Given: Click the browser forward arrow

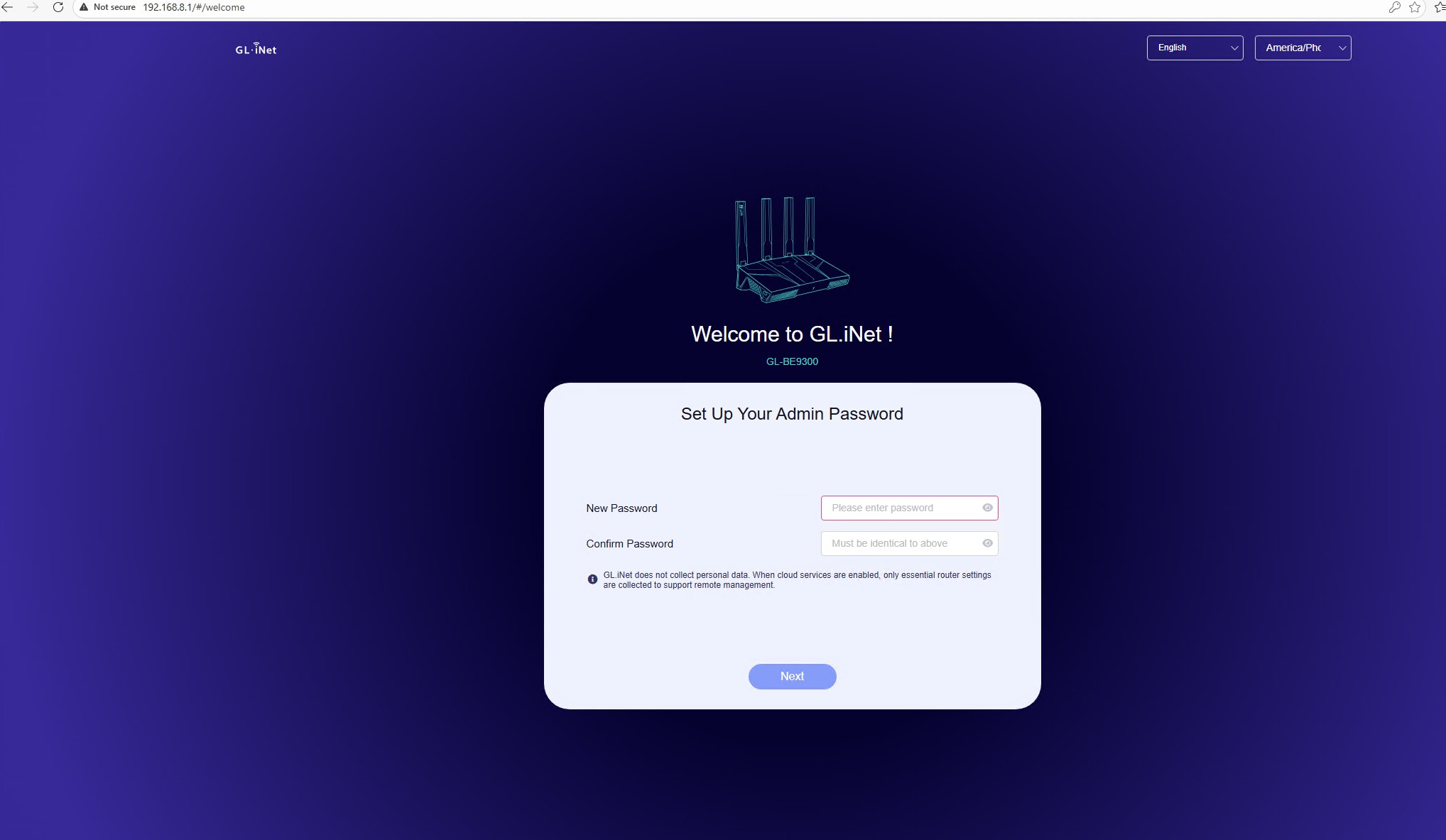Looking at the screenshot, I should click(33, 7).
